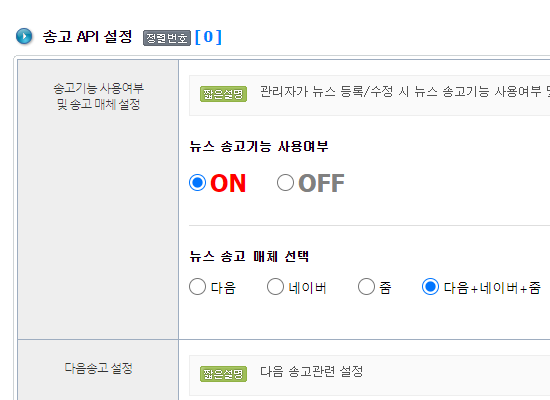
Task: Click the green 짧은설명 badge beside 다음 송고관련 설정
Action: [x=223, y=374]
